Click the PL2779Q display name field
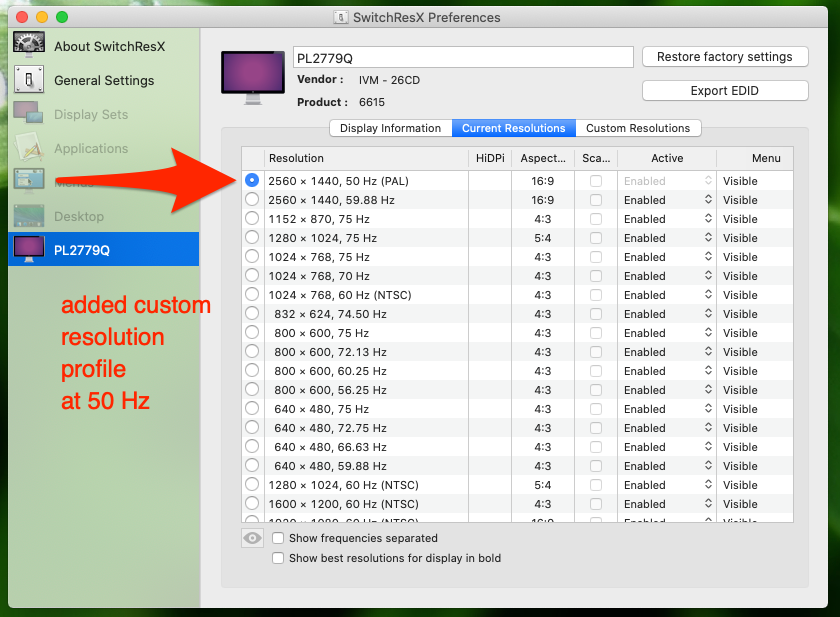The width and height of the screenshot is (840, 617). pos(463,57)
